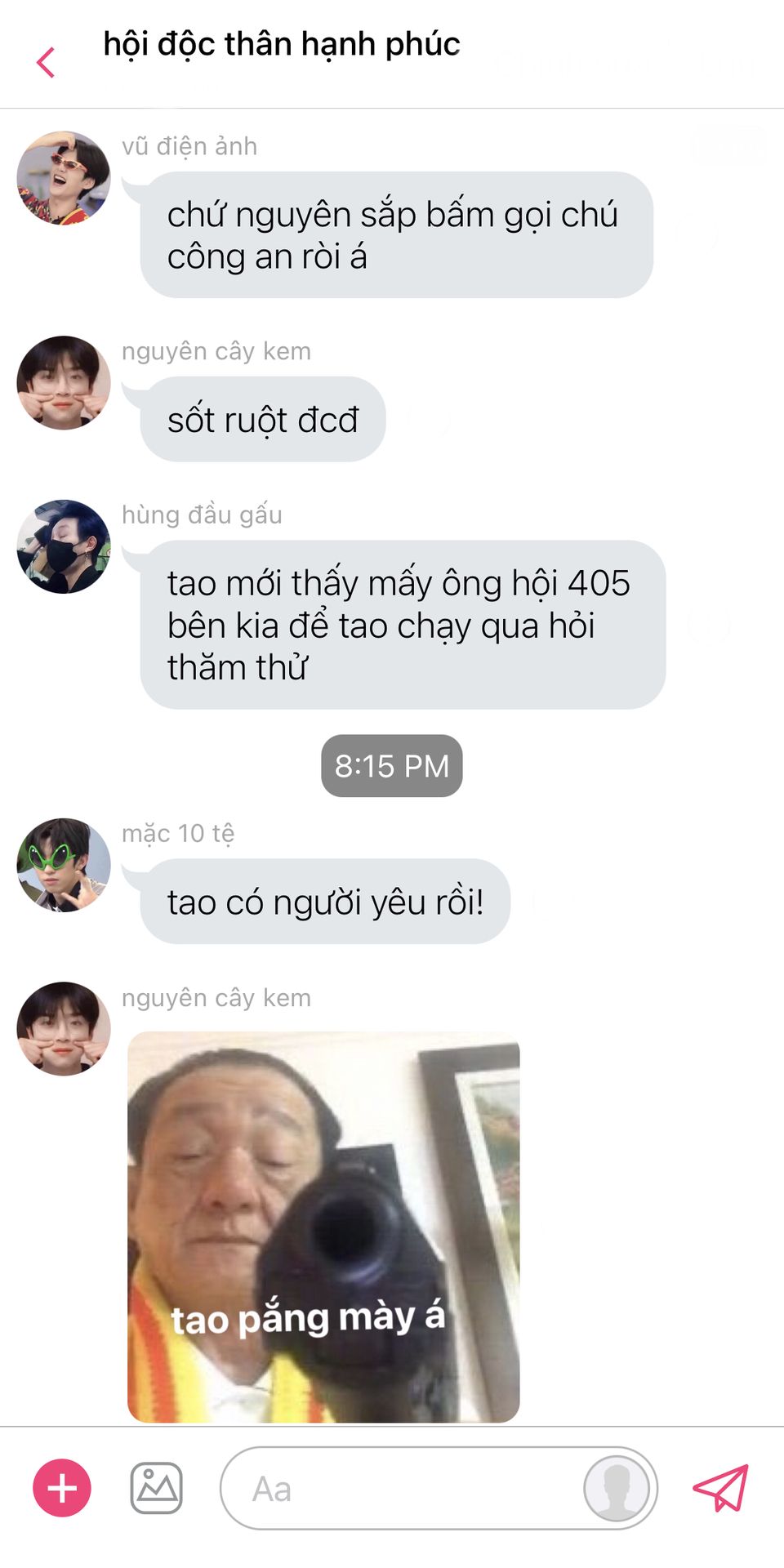Tap the 'gọi chú công an' message bubble
Viewport: 784px width, 1568px height.
pos(396,235)
